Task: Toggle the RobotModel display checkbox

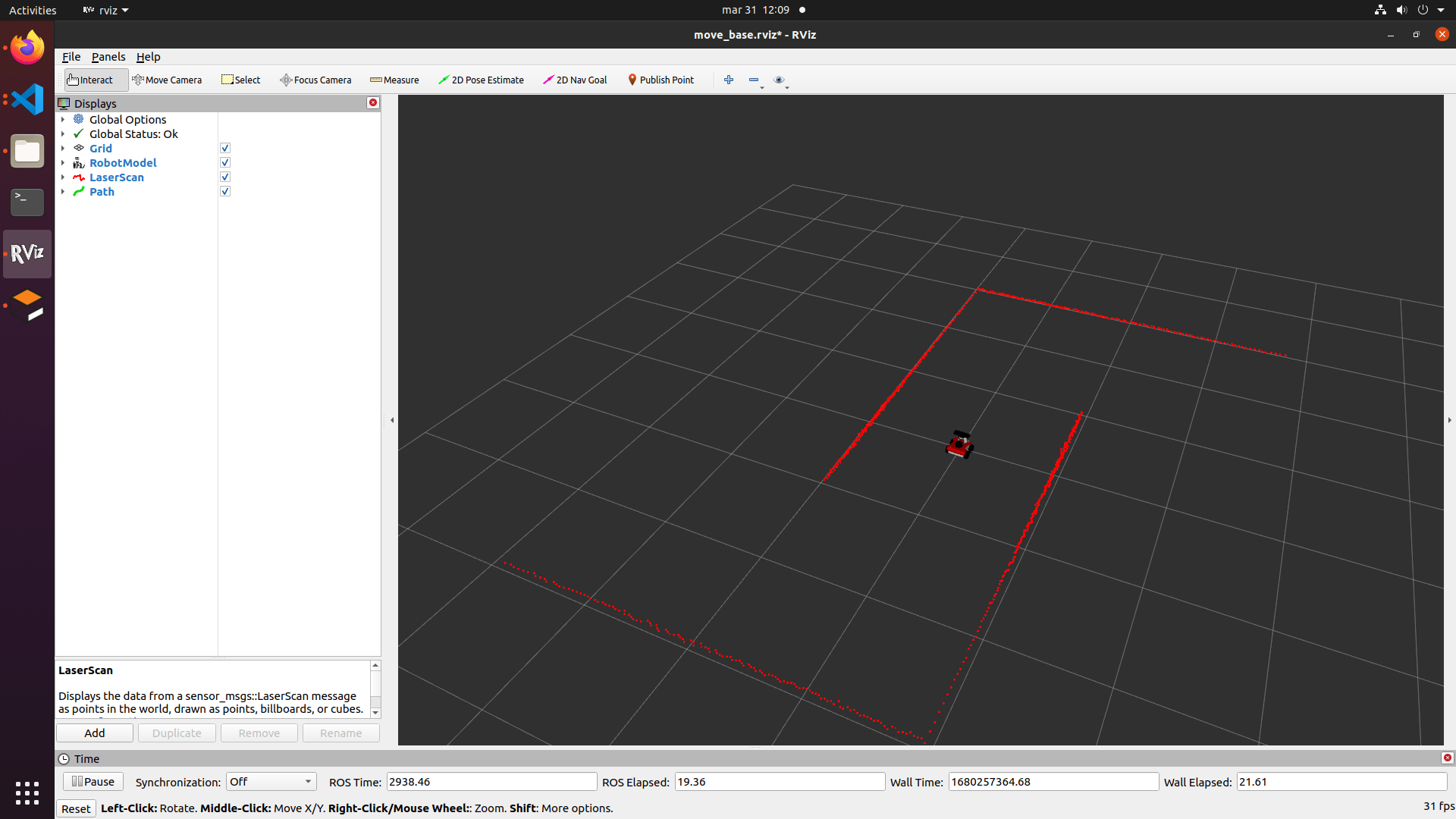Action: click(x=225, y=162)
